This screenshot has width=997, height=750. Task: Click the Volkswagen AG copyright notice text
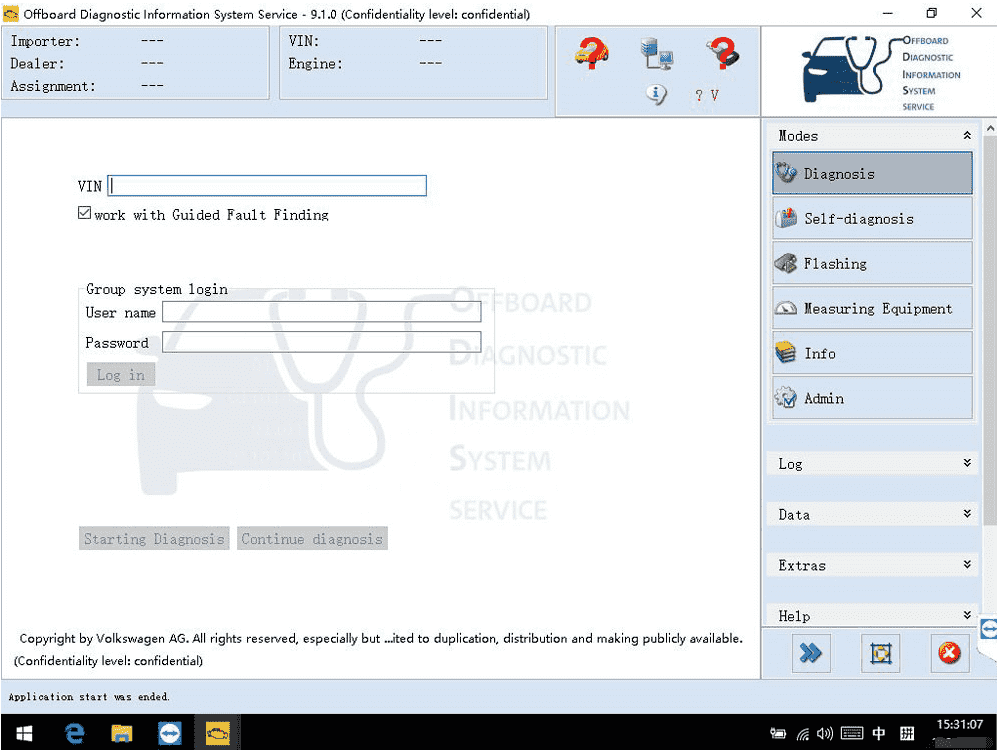click(381, 638)
